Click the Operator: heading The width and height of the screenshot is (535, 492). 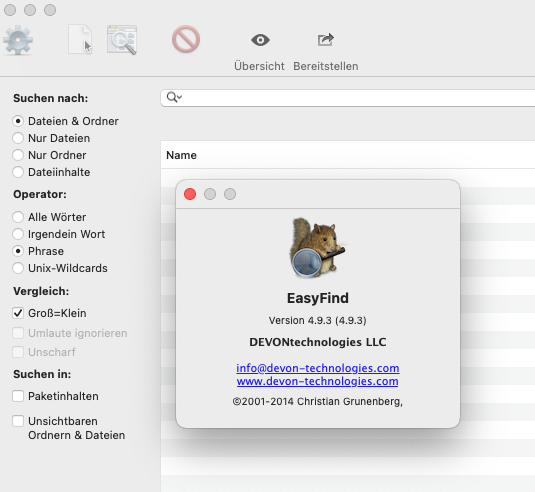(40, 194)
